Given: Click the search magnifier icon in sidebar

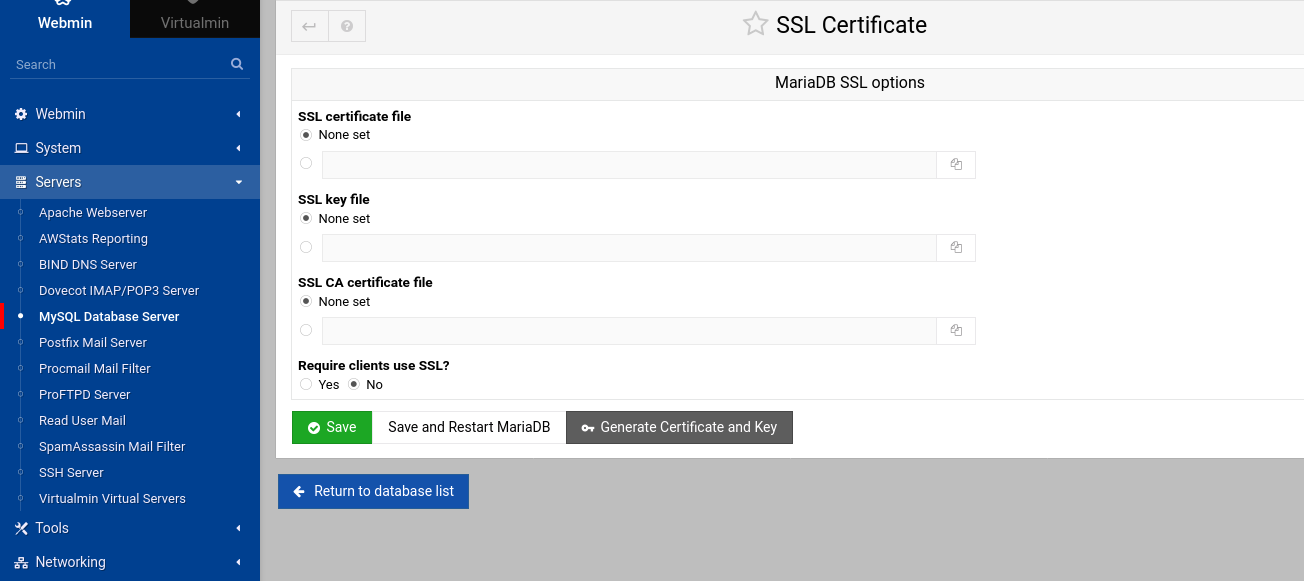Looking at the screenshot, I should tap(237, 64).
